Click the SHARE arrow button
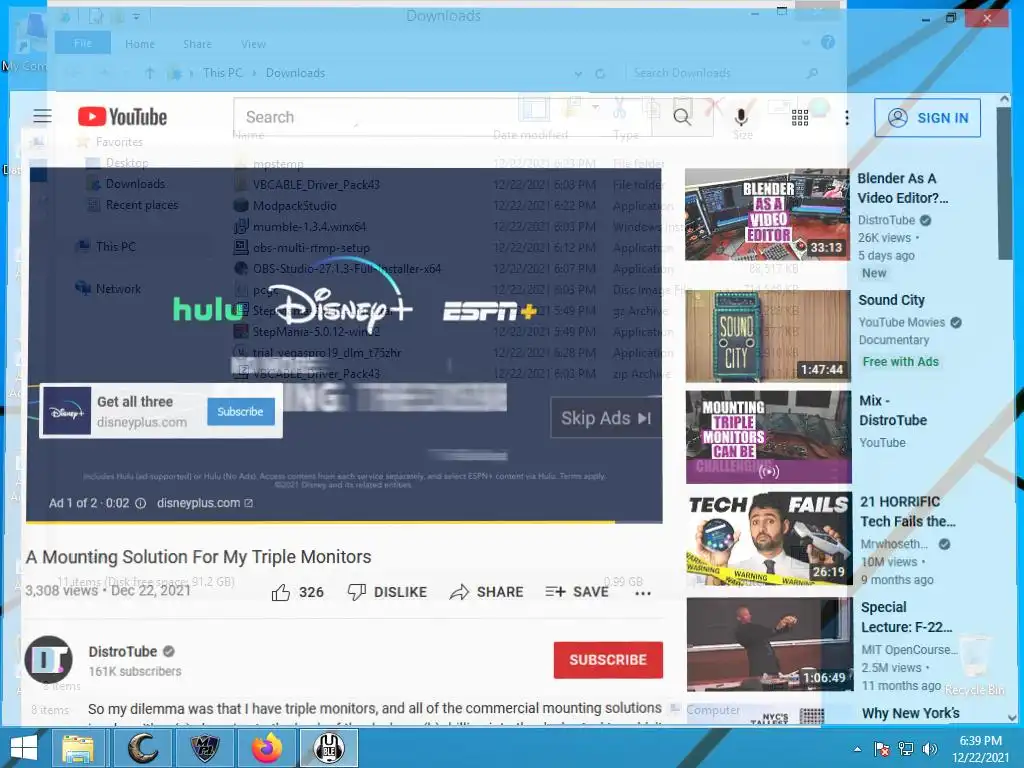The width and height of the screenshot is (1024, 768). click(x=487, y=592)
